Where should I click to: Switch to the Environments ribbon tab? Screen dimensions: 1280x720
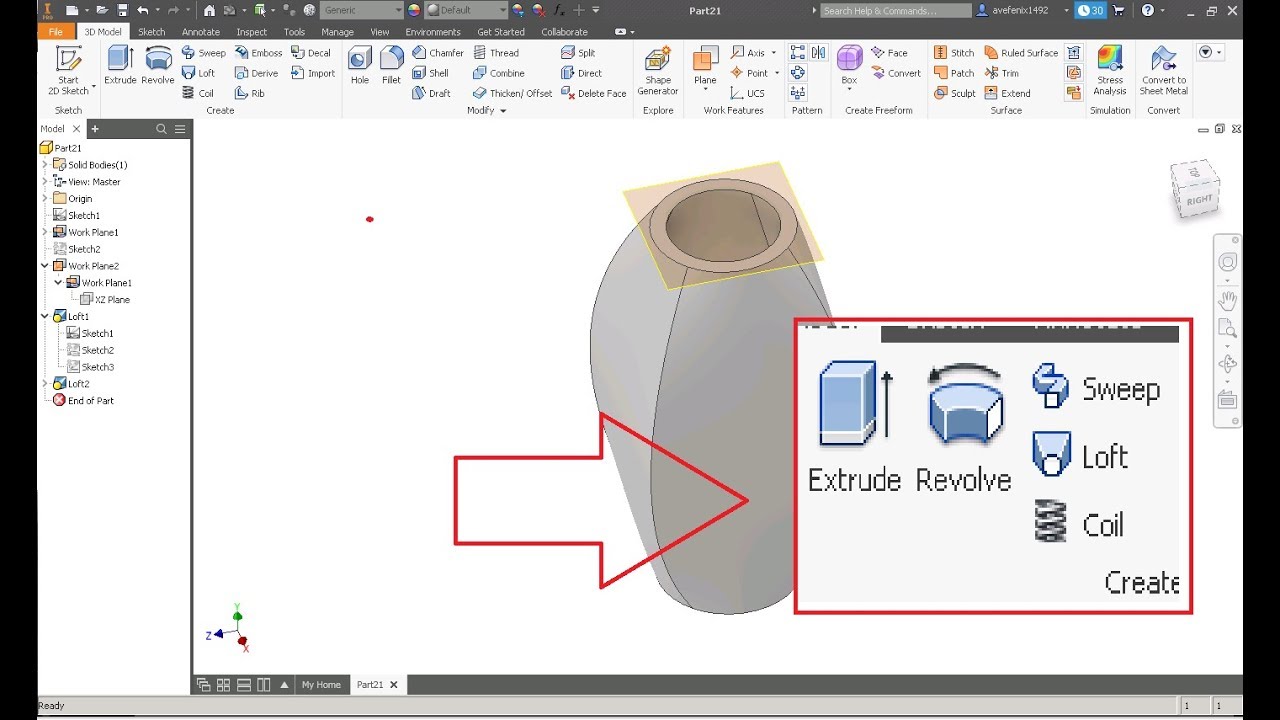click(433, 32)
